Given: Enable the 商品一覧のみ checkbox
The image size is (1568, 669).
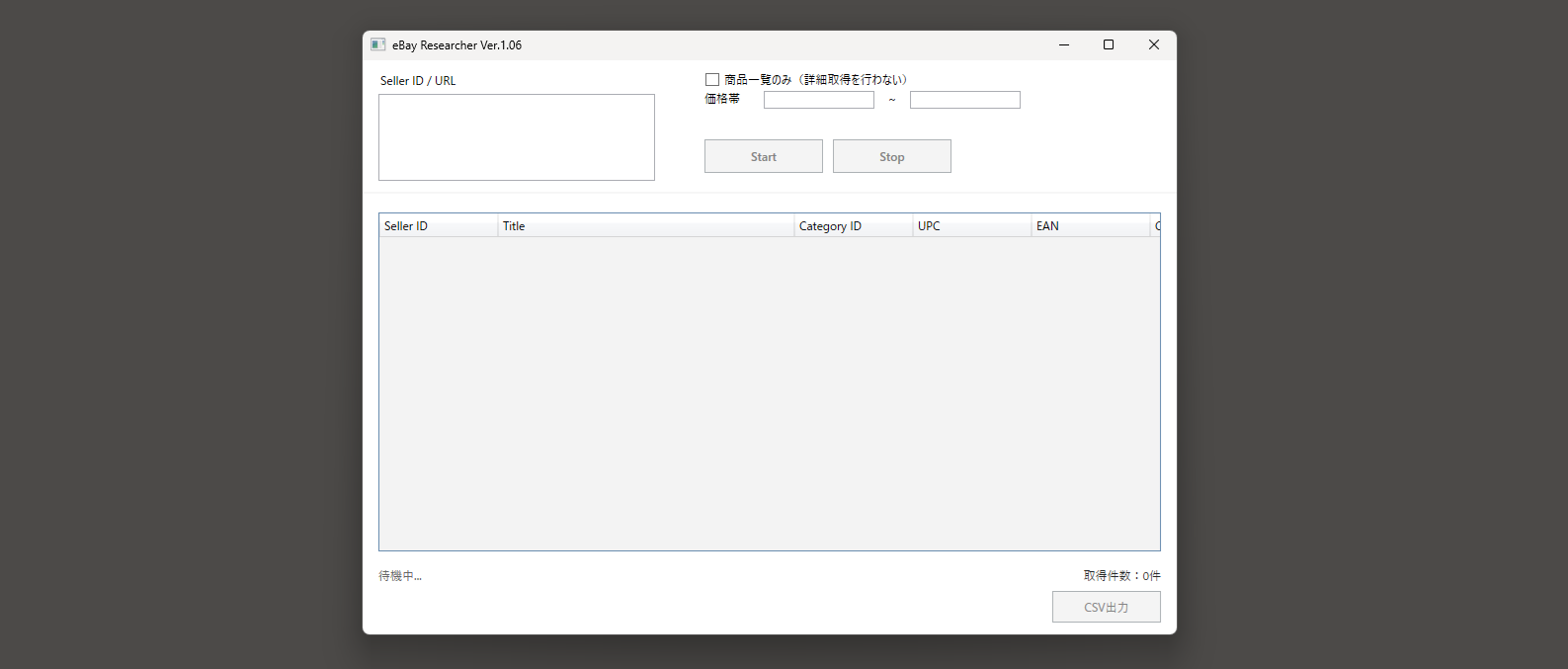Looking at the screenshot, I should (711, 80).
